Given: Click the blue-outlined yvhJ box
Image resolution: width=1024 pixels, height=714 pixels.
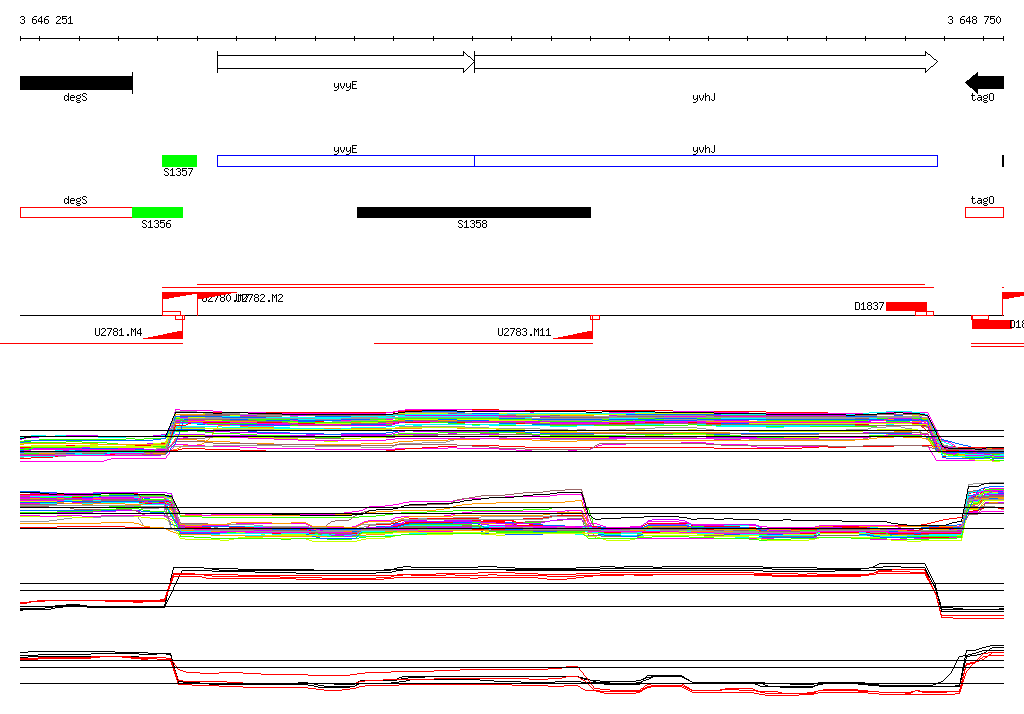Looking at the screenshot, I should [x=706, y=161].
